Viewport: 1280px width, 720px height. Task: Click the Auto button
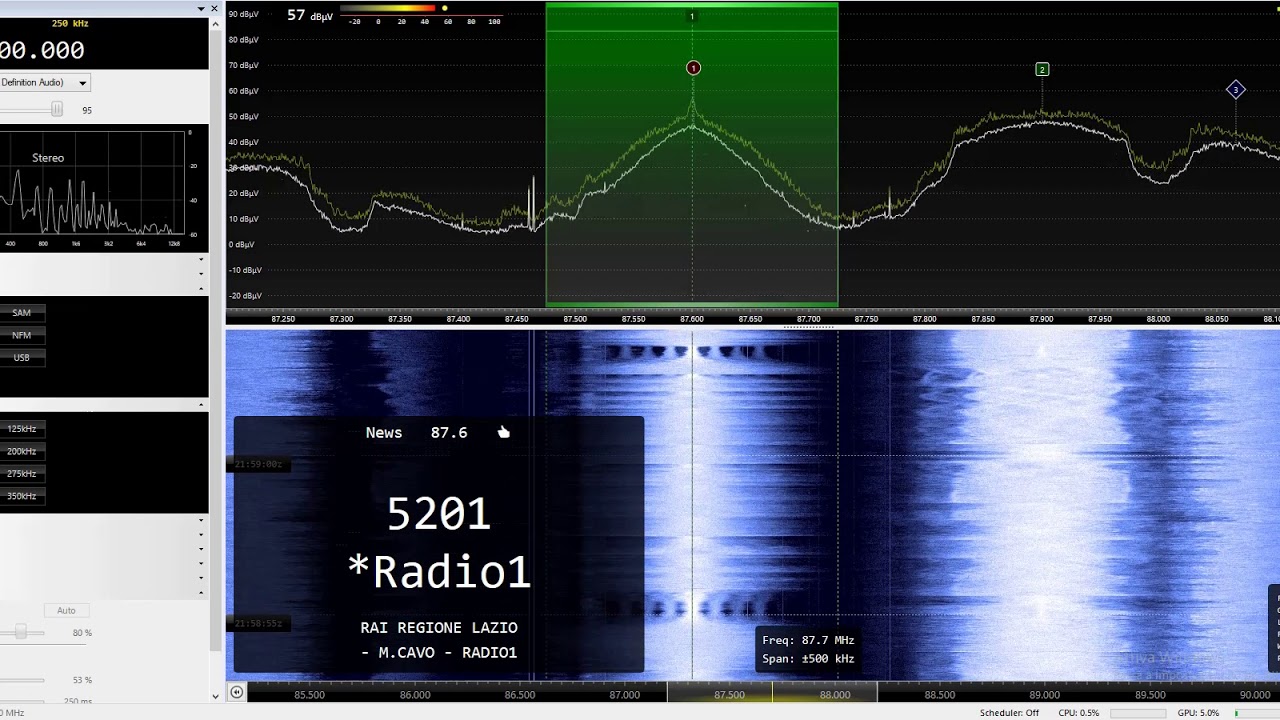click(66, 610)
